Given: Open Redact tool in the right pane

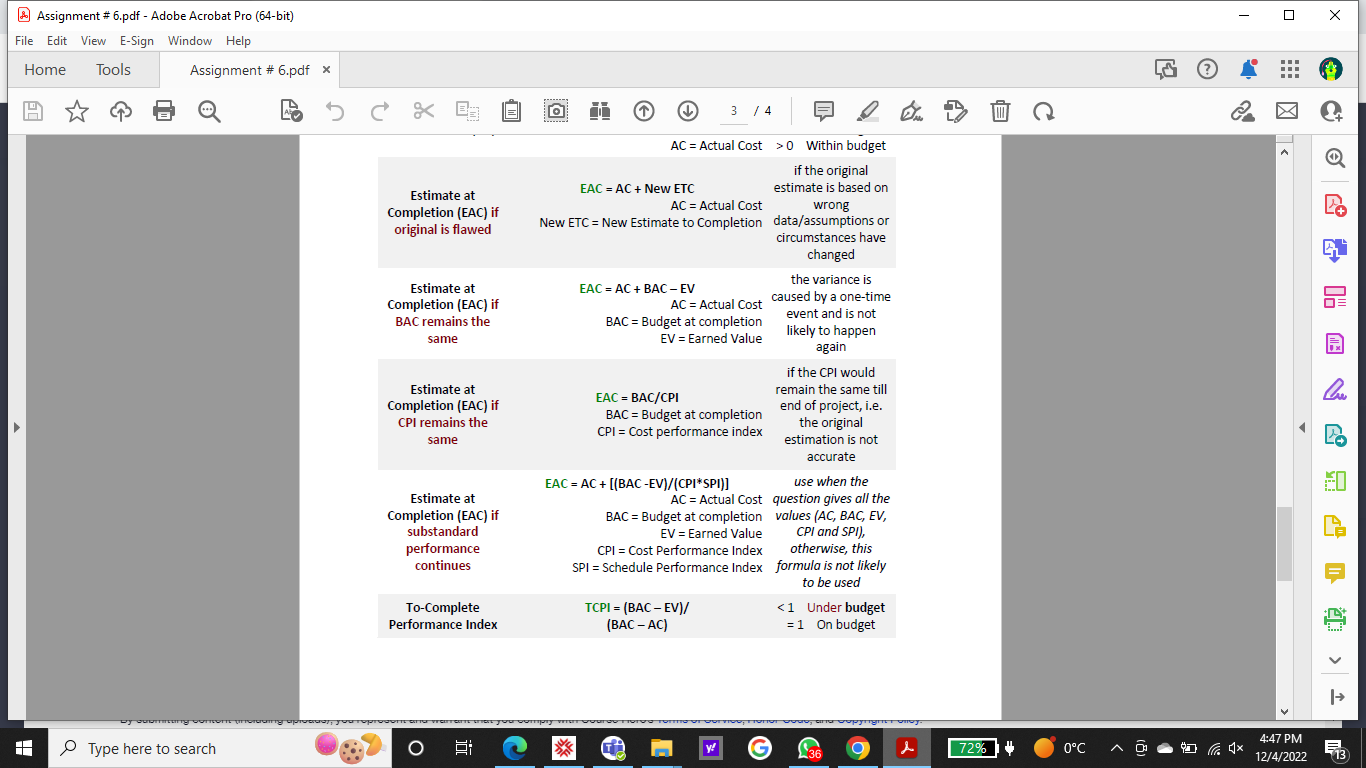Looking at the screenshot, I should click(1335, 343).
